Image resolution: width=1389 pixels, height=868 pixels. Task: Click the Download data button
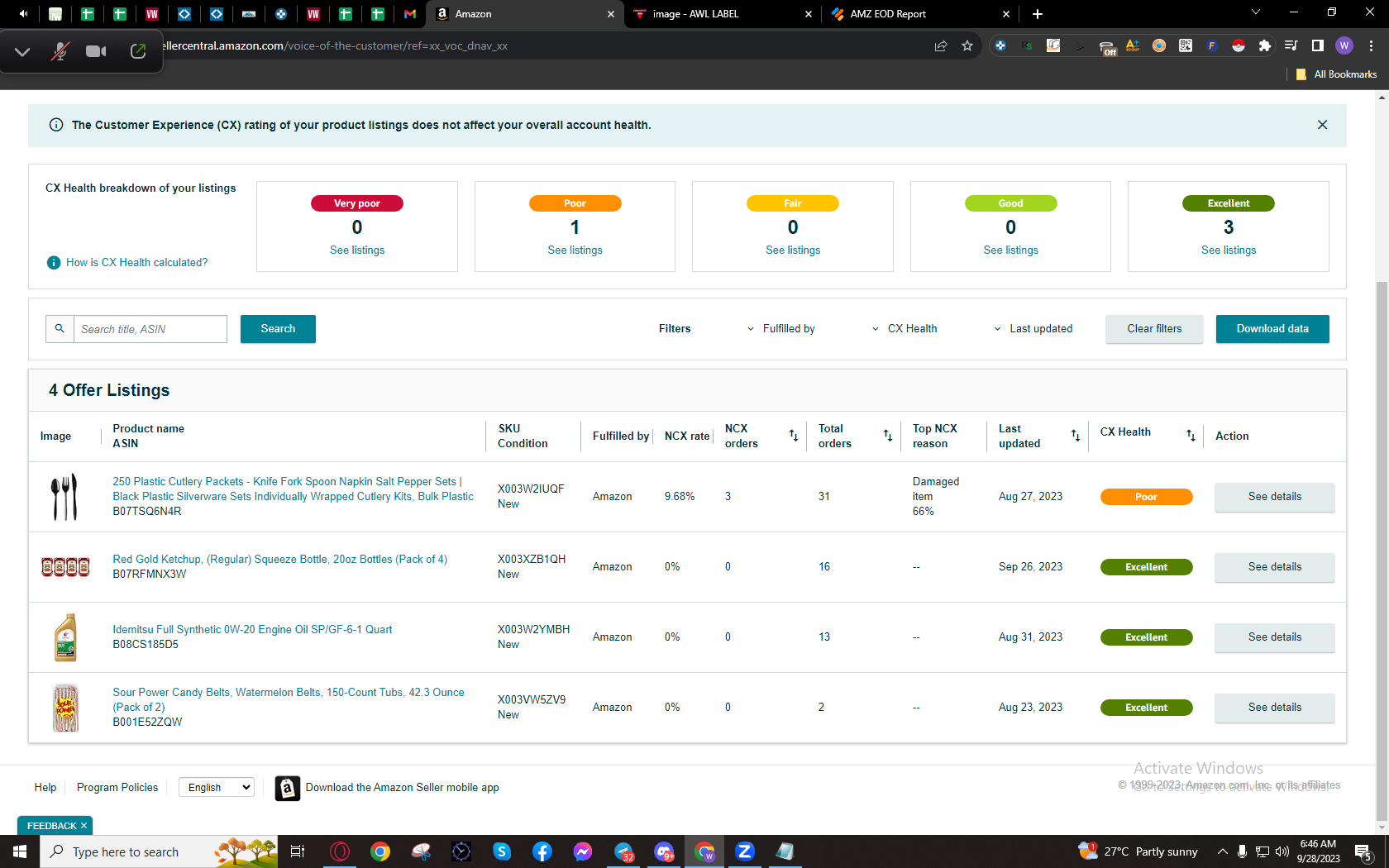pos(1272,329)
